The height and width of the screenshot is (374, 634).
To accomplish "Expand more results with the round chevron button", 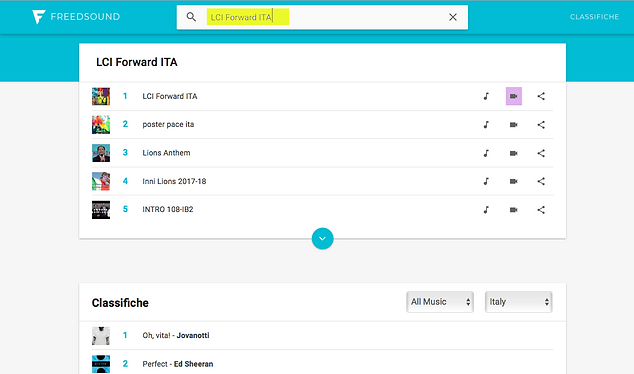I will point(322,239).
